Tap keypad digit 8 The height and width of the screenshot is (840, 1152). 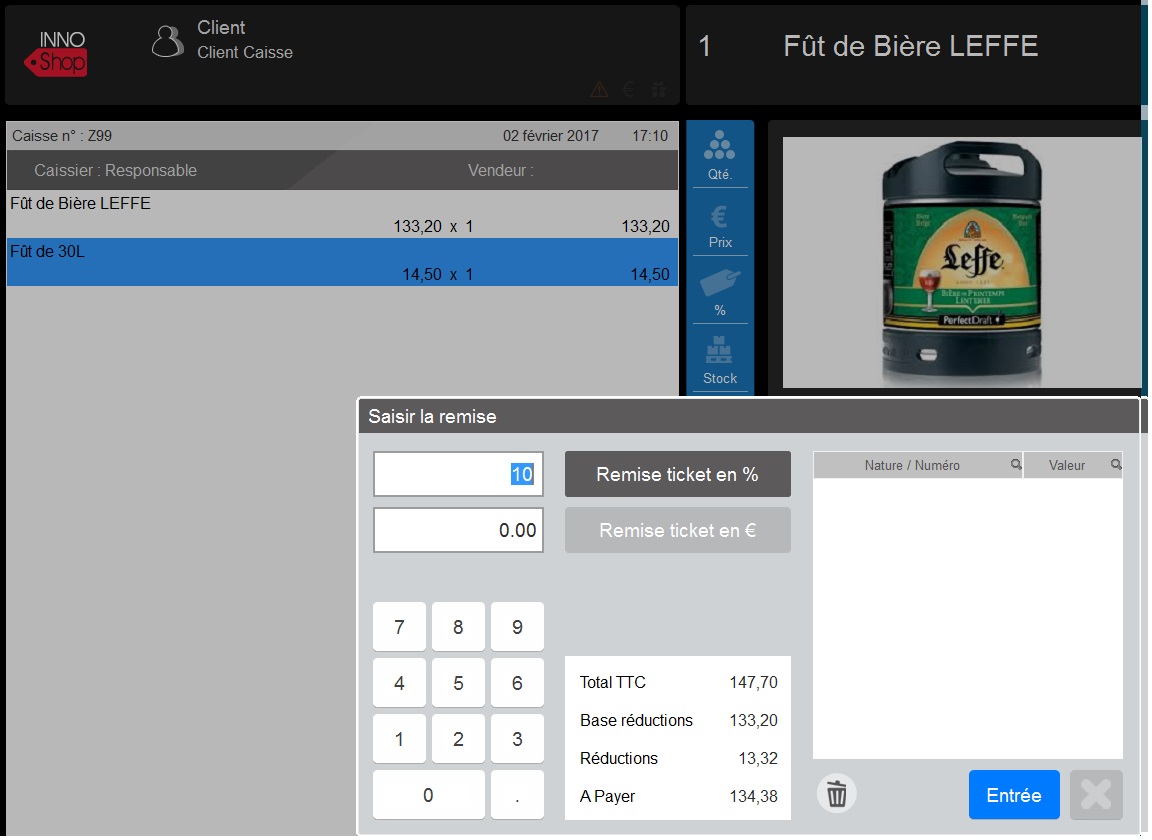coord(458,627)
